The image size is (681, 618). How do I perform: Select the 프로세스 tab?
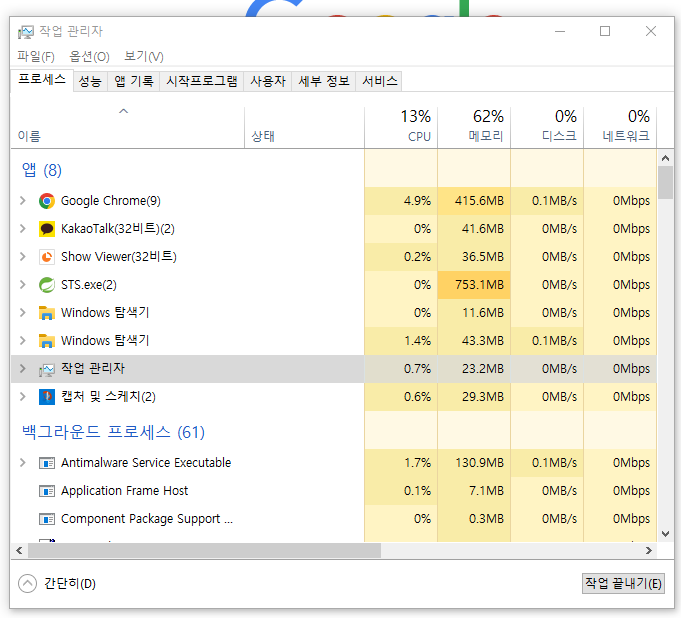42,80
